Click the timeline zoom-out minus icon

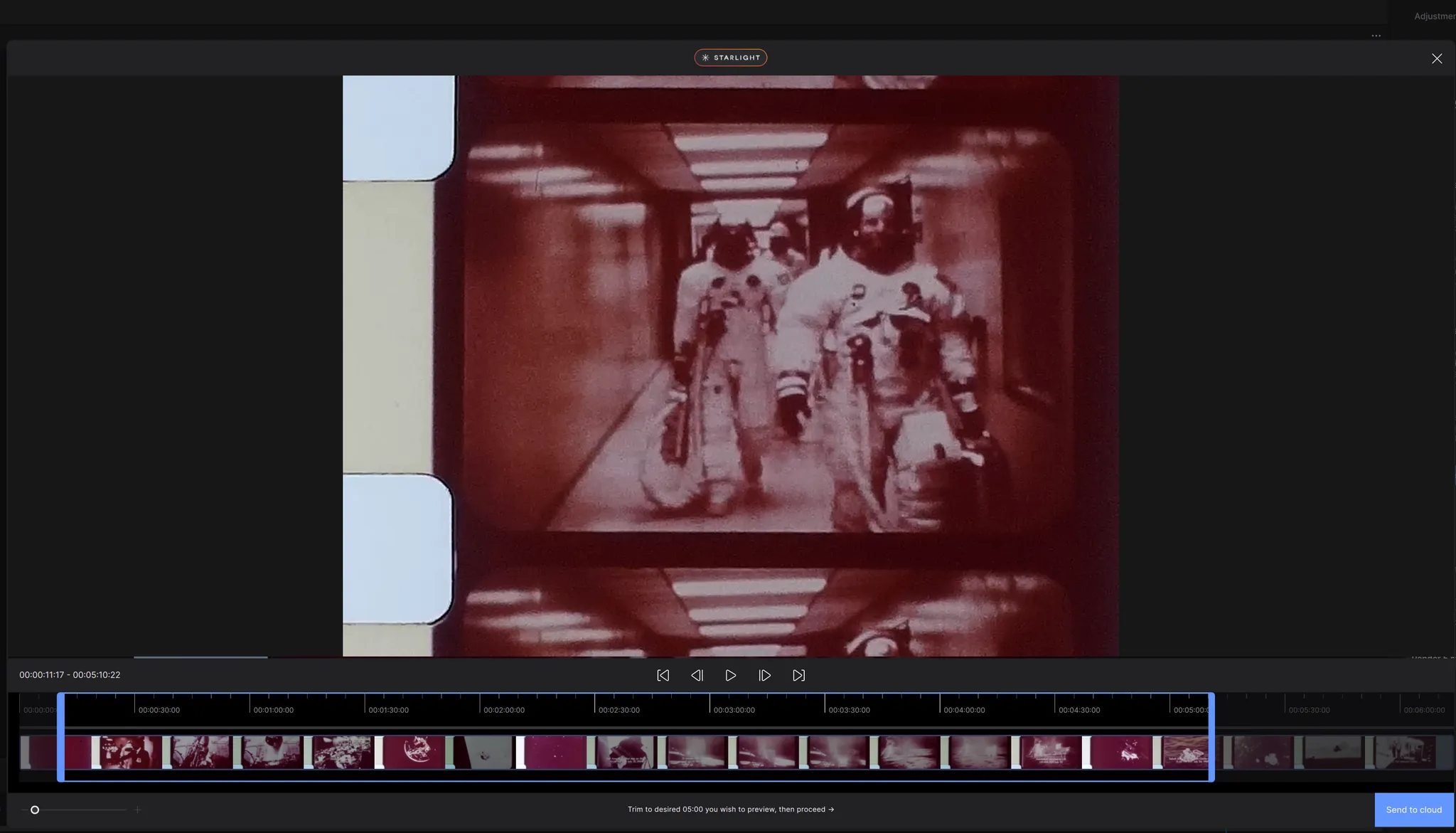(x=24, y=810)
